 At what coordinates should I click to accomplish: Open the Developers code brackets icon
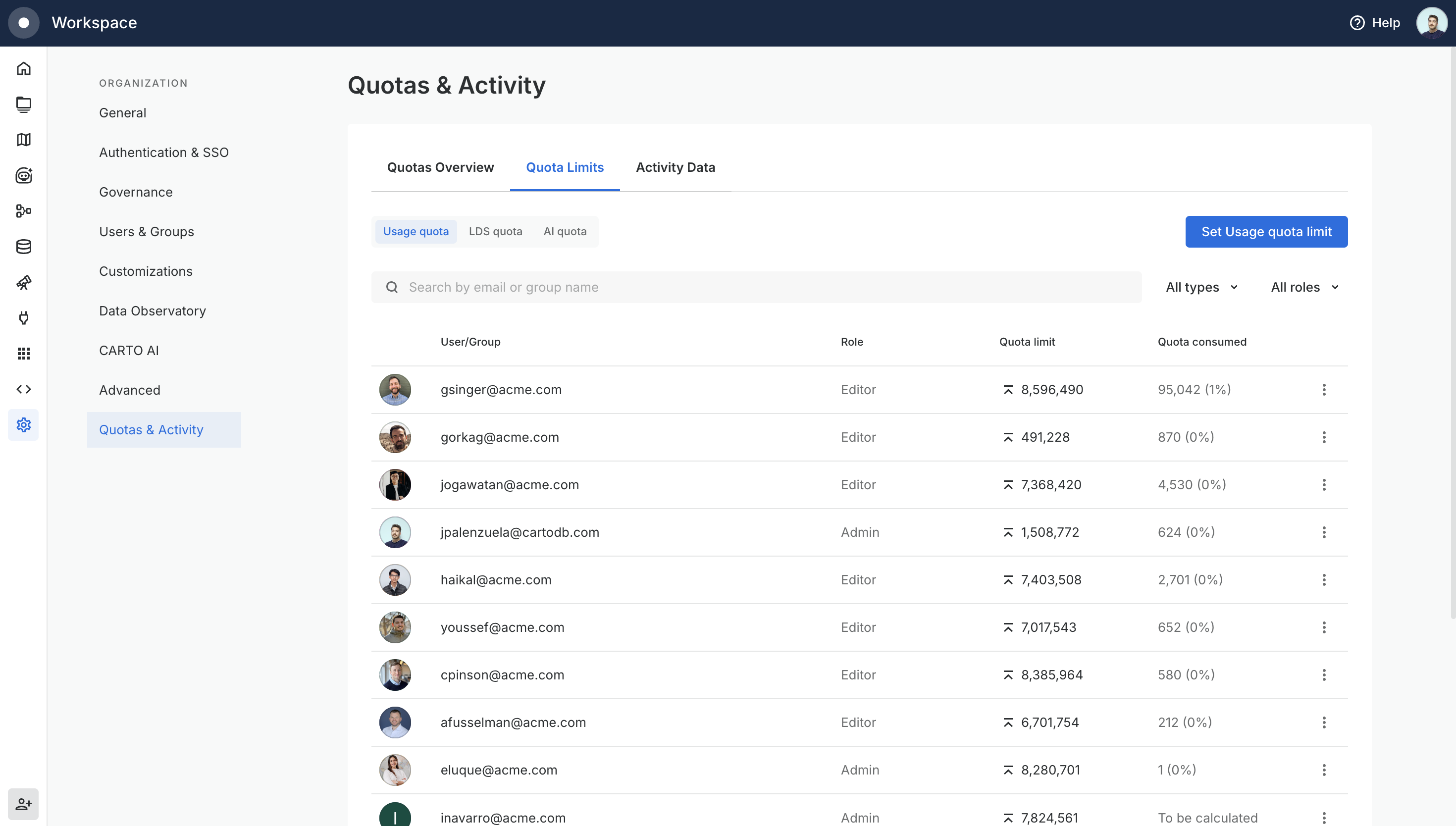(23, 389)
